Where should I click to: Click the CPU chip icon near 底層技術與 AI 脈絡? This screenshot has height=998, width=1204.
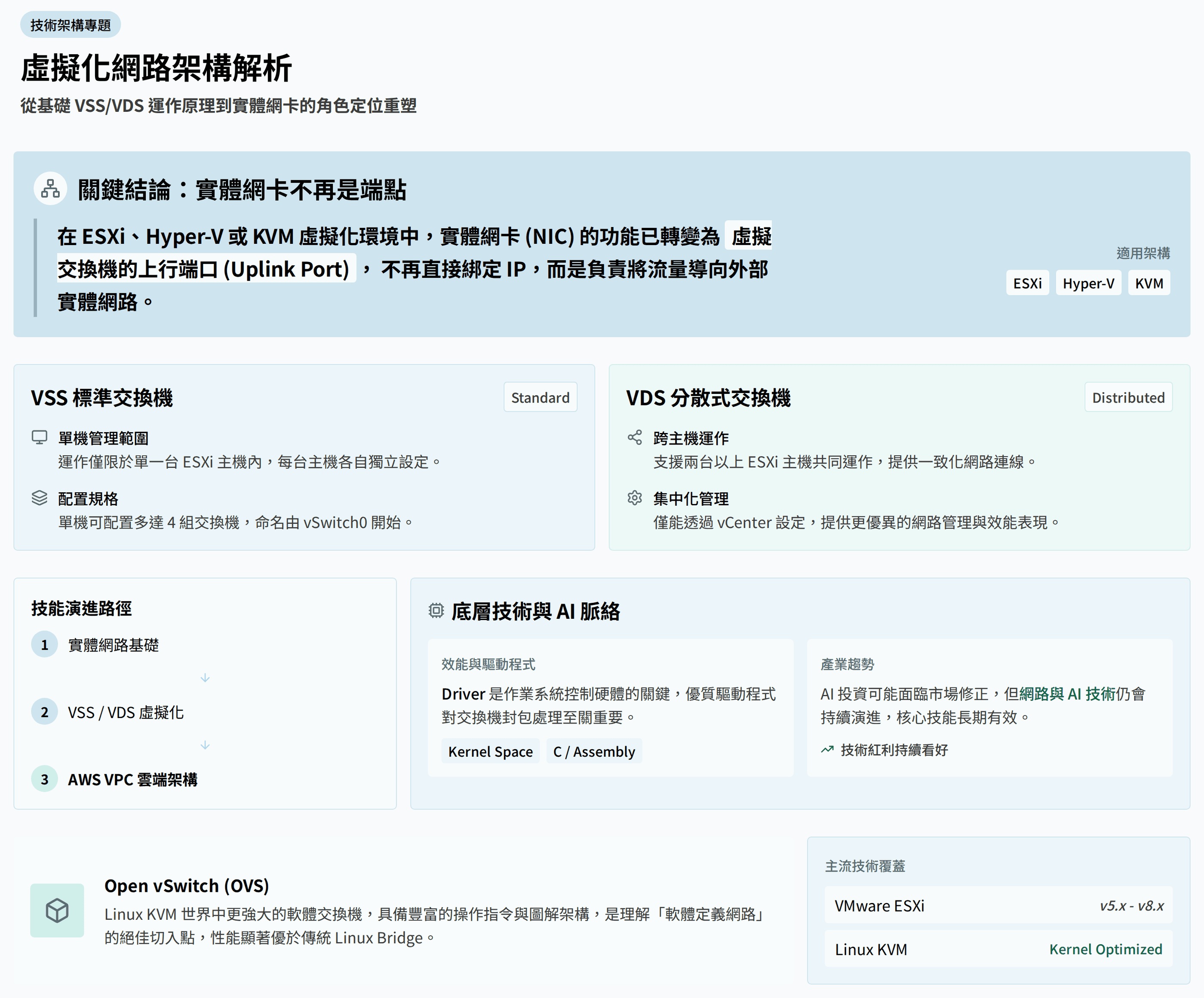pos(436,611)
